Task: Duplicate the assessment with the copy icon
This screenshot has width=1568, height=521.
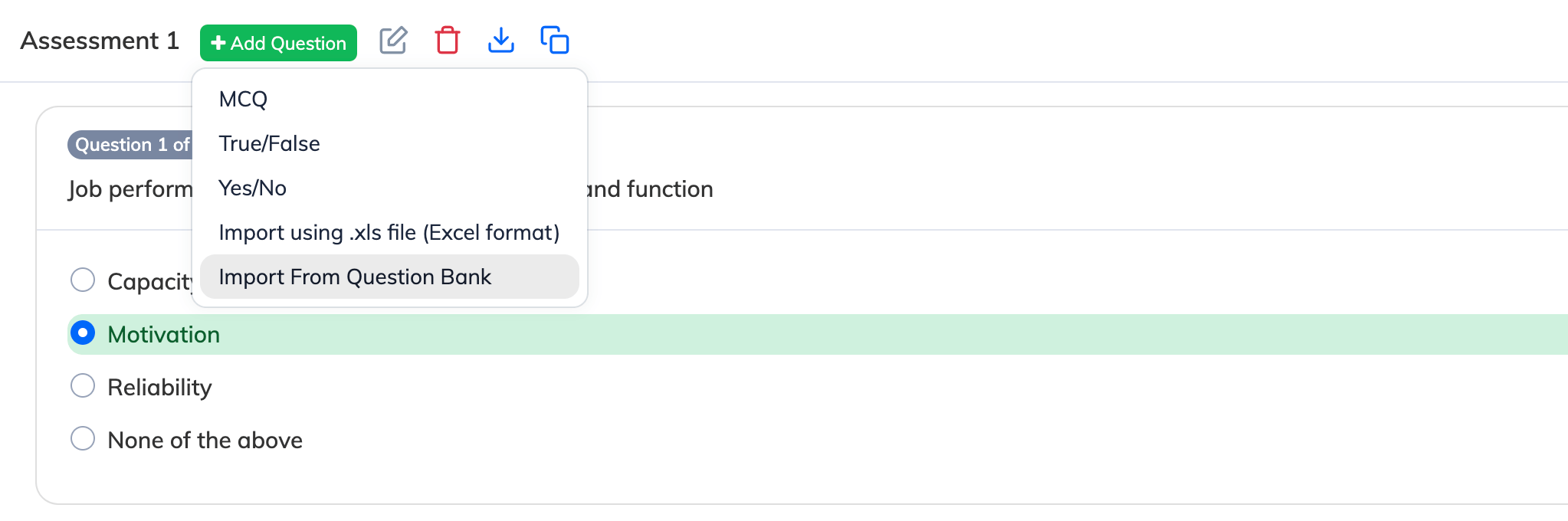Action: pyautogui.click(x=555, y=41)
